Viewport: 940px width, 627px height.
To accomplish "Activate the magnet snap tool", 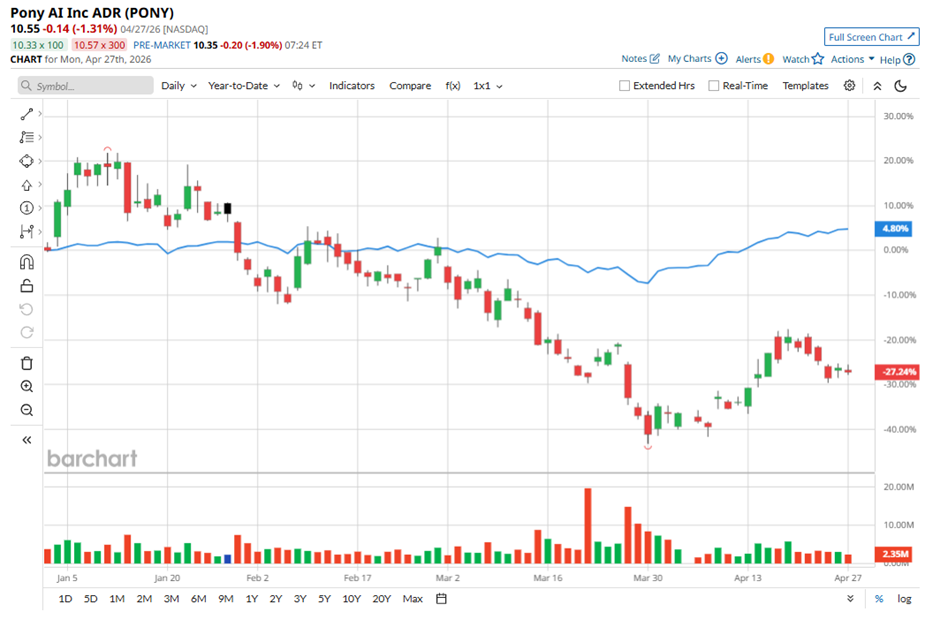I will (x=27, y=262).
